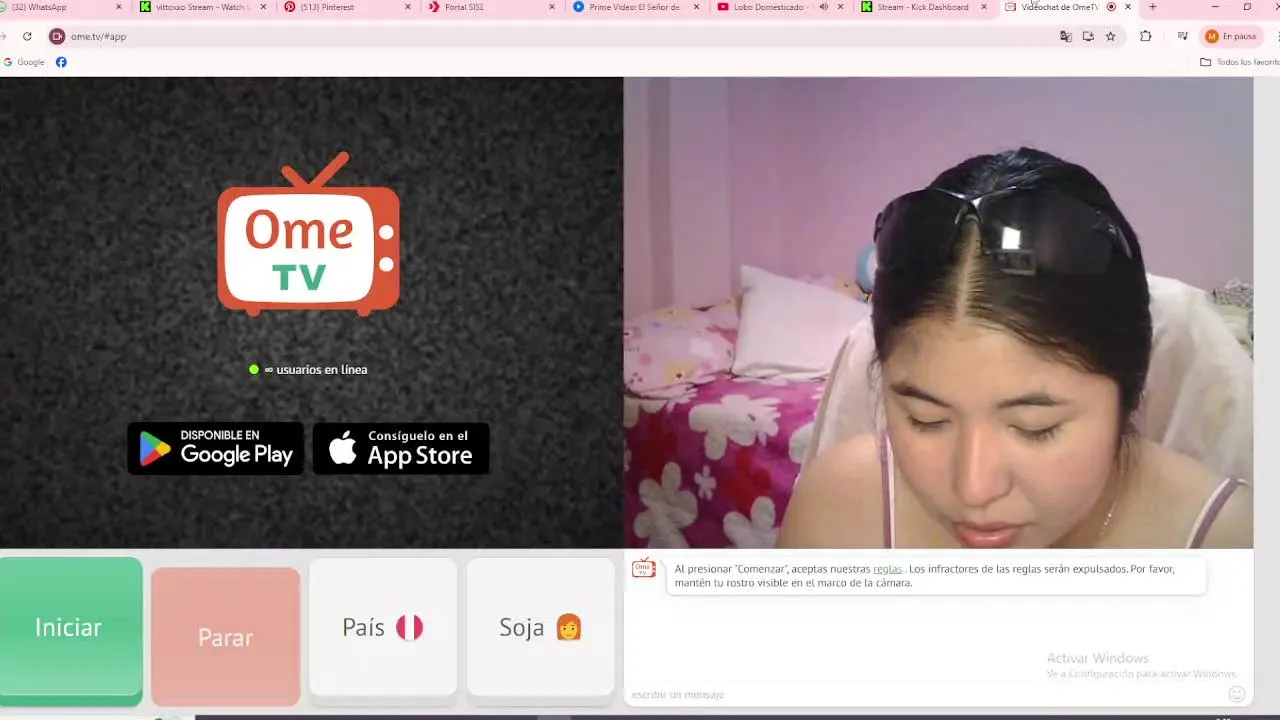This screenshot has height=720, width=1280.
Task: Open a new browser tab
Action: [x=1153, y=7]
